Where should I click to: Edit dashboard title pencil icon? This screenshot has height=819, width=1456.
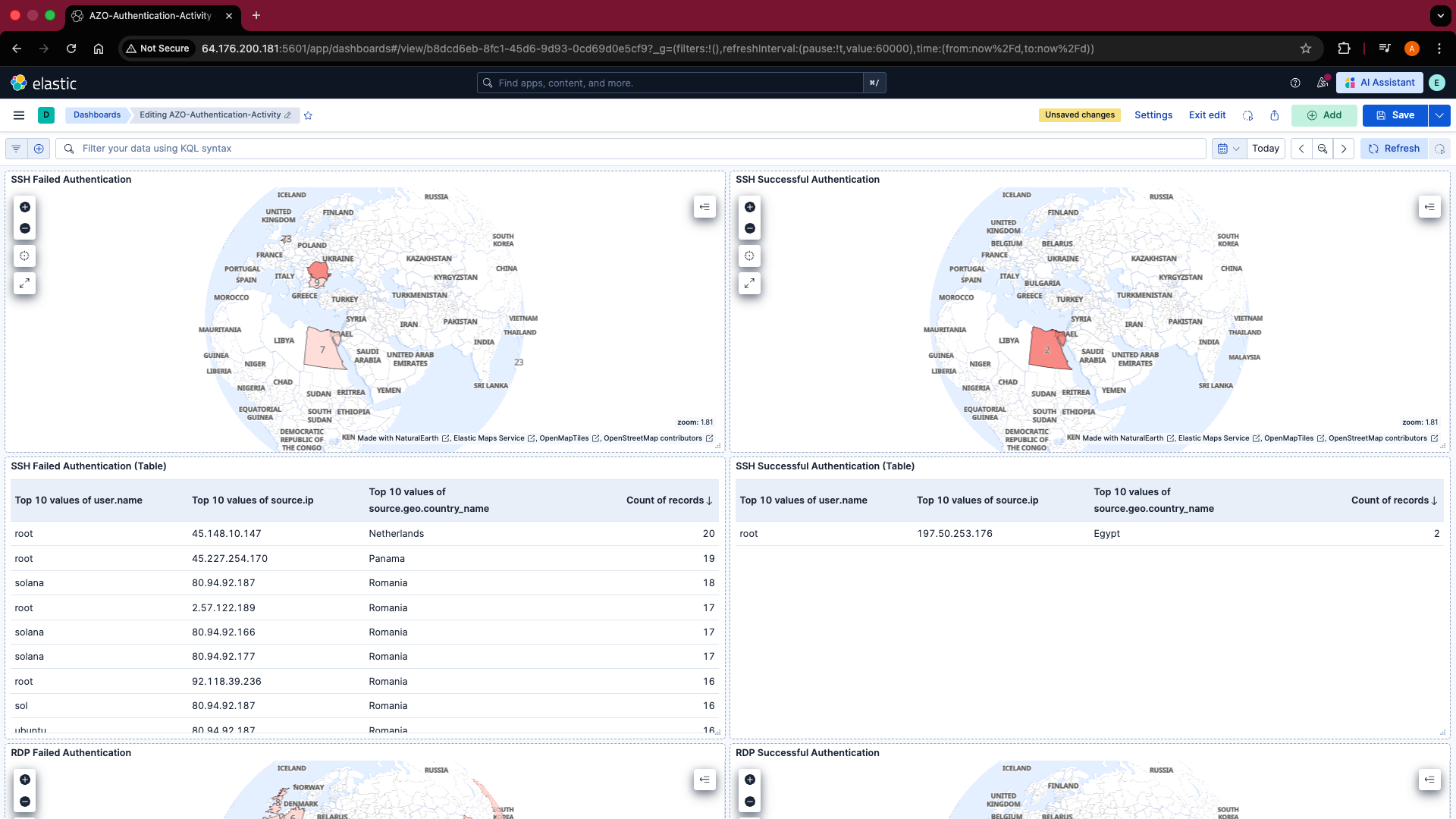click(x=287, y=115)
